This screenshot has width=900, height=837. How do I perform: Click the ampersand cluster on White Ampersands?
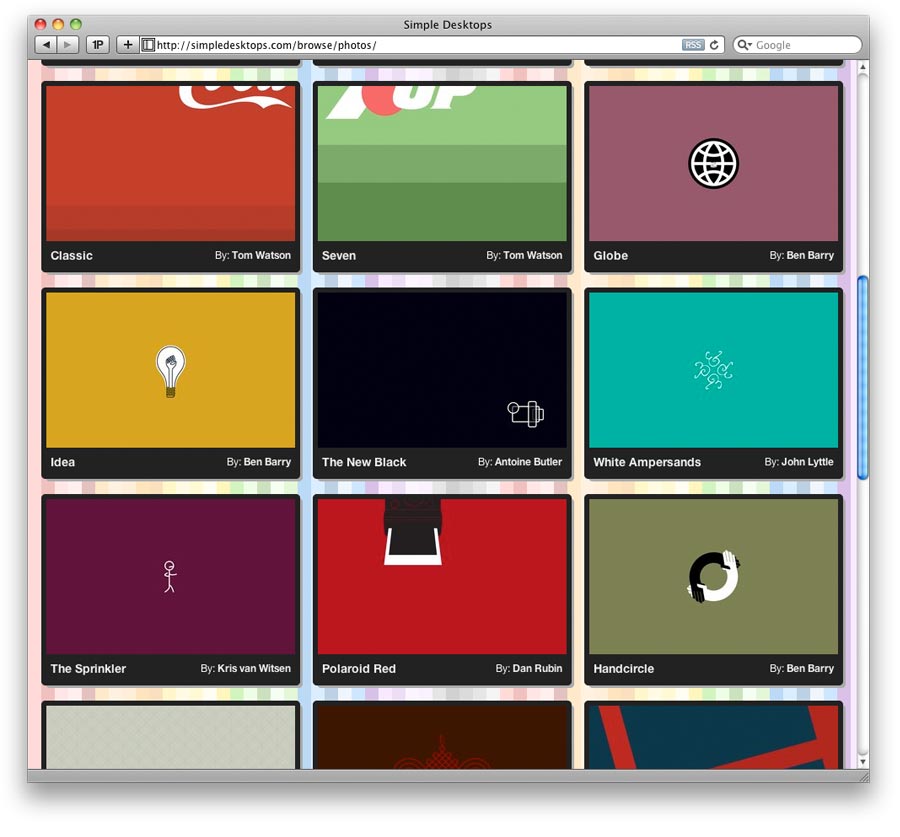point(713,370)
